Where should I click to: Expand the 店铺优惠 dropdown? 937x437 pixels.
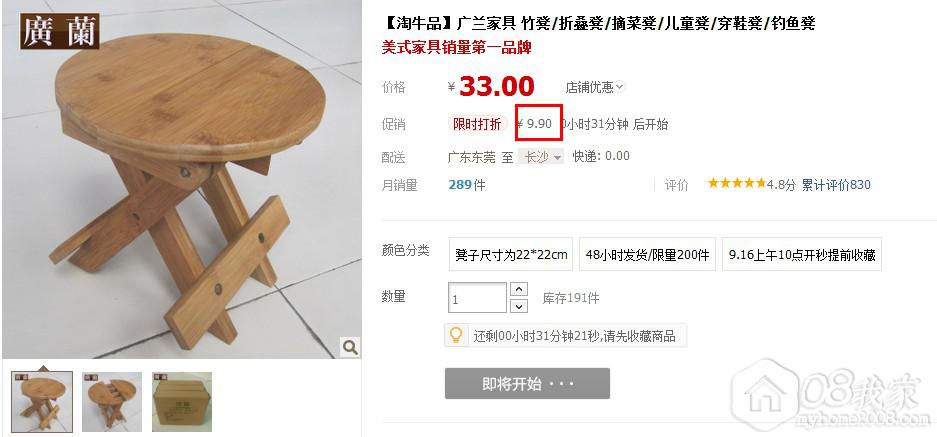pos(595,87)
